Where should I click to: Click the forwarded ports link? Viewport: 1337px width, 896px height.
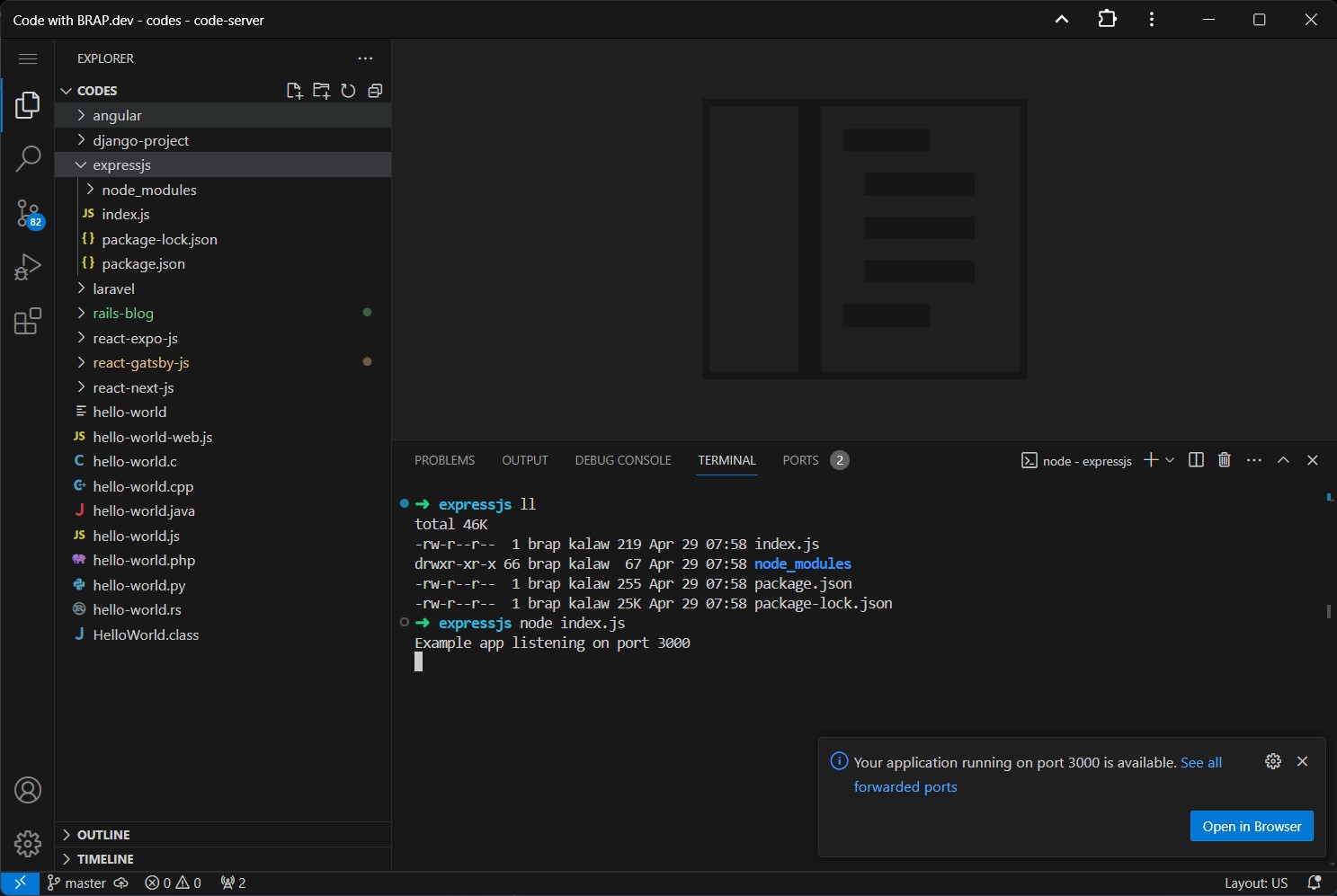click(x=905, y=786)
